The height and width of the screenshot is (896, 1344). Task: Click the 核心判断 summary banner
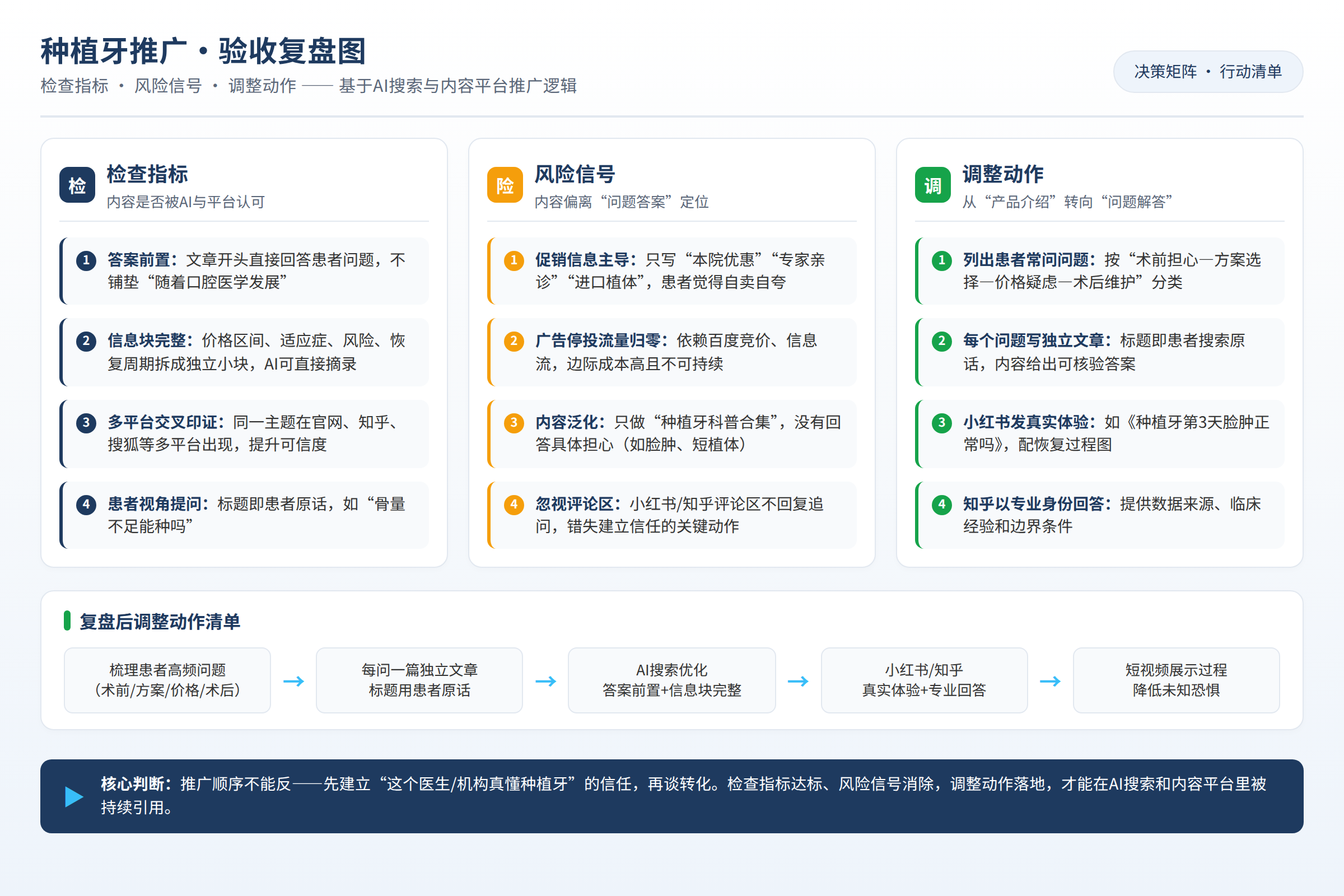pyautogui.click(x=671, y=796)
